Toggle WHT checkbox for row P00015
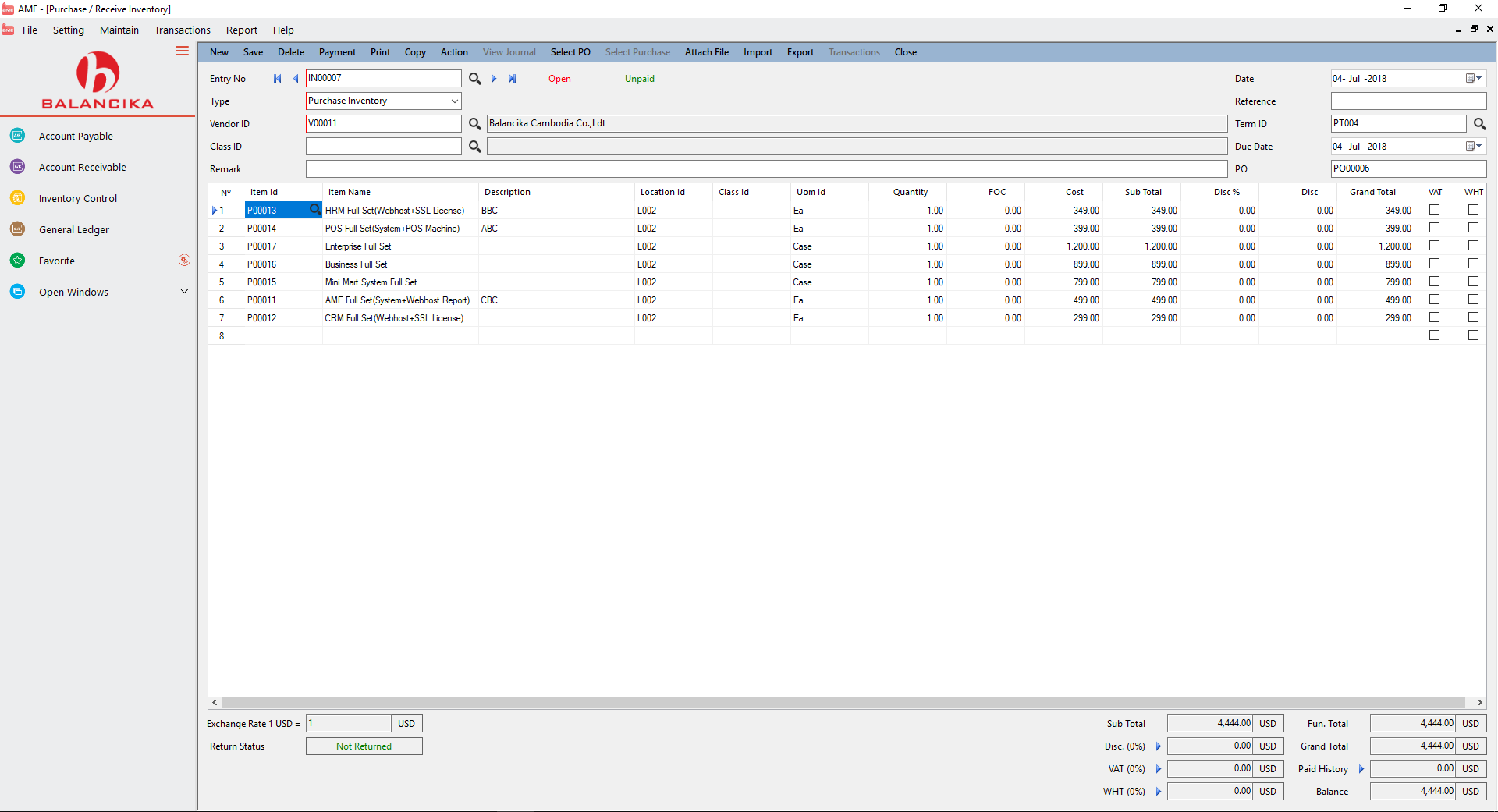The height and width of the screenshot is (812, 1498). [1473, 282]
